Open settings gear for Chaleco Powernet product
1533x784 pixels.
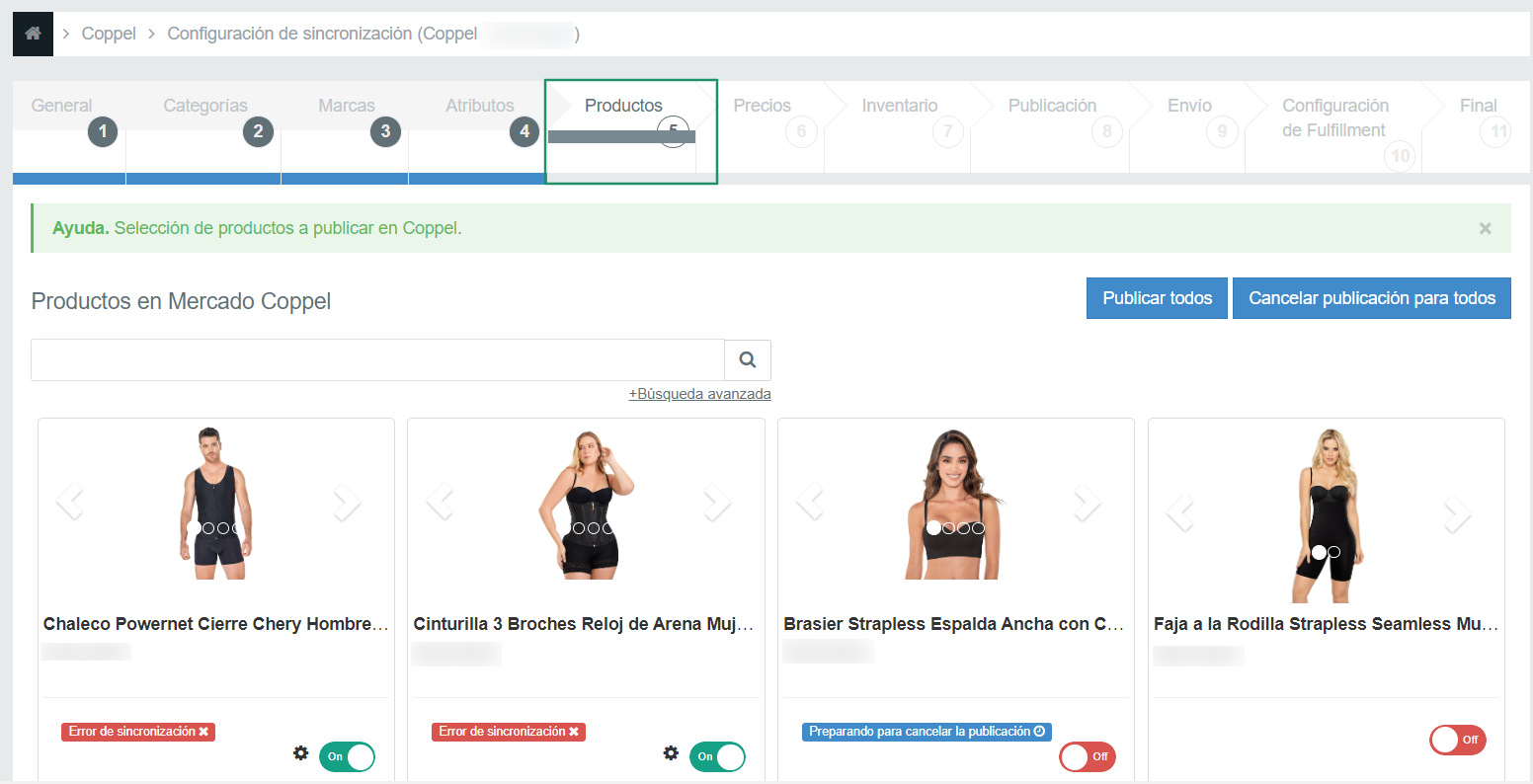pyautogui.click(x=301, y=753)
